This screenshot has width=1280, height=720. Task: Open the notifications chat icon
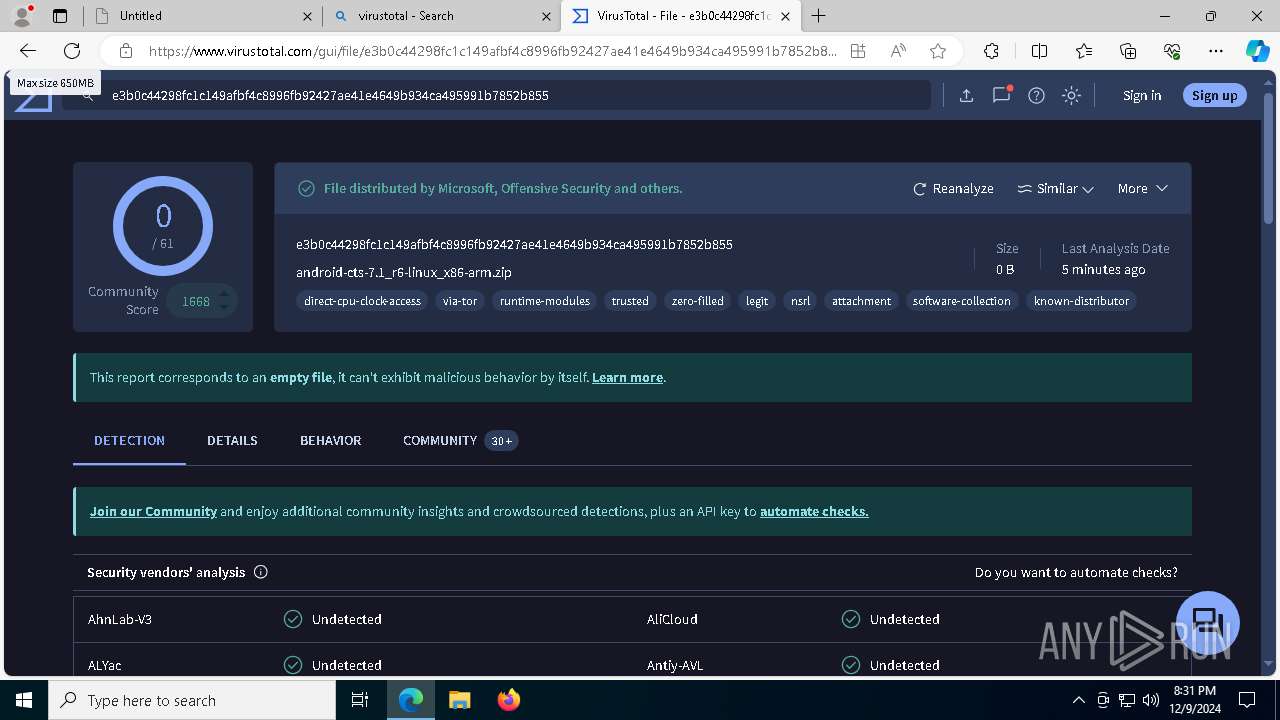pos(1001,95)
